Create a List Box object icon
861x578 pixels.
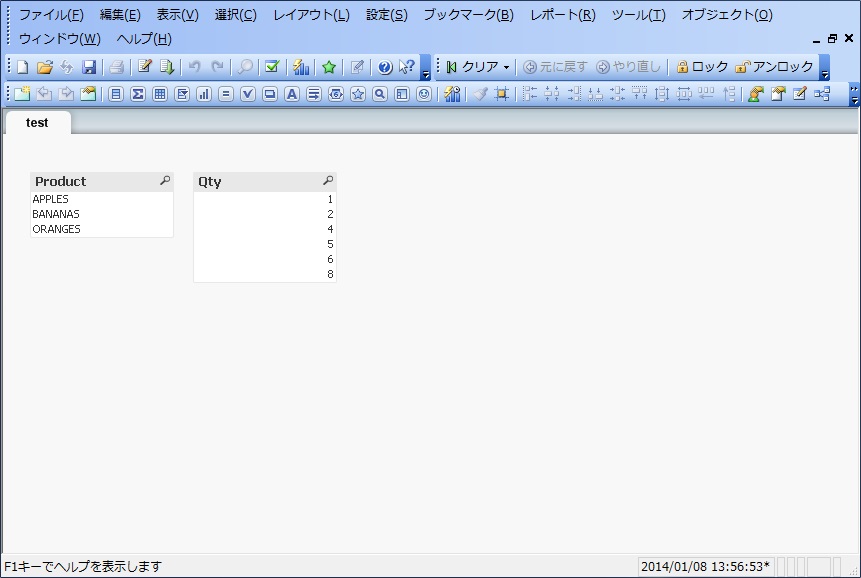click(x=116, y=94)
